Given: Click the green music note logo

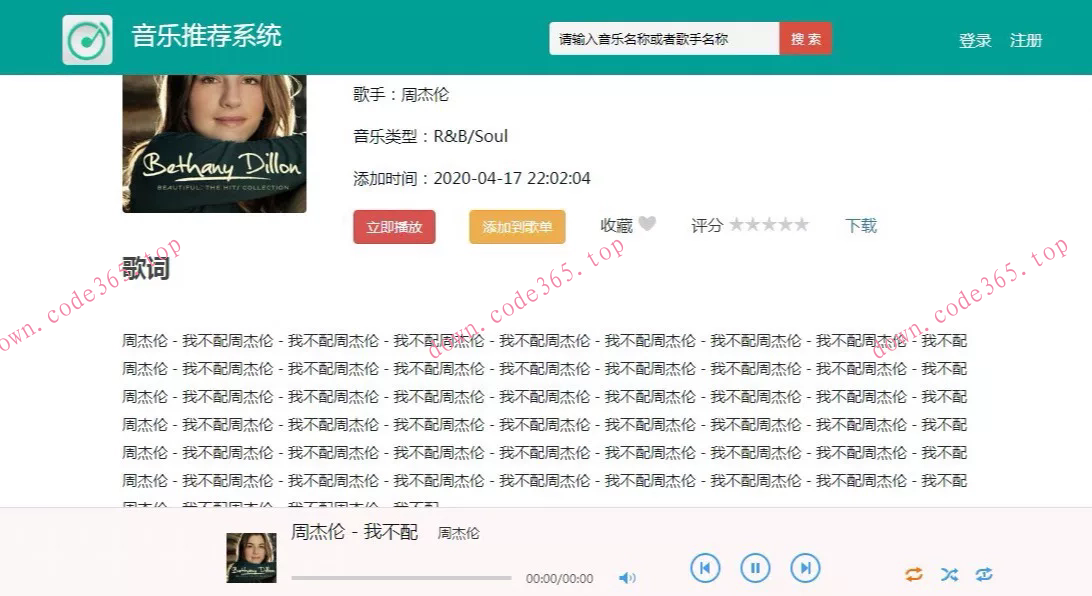Looking at the screenshot, I should (88, 36).
